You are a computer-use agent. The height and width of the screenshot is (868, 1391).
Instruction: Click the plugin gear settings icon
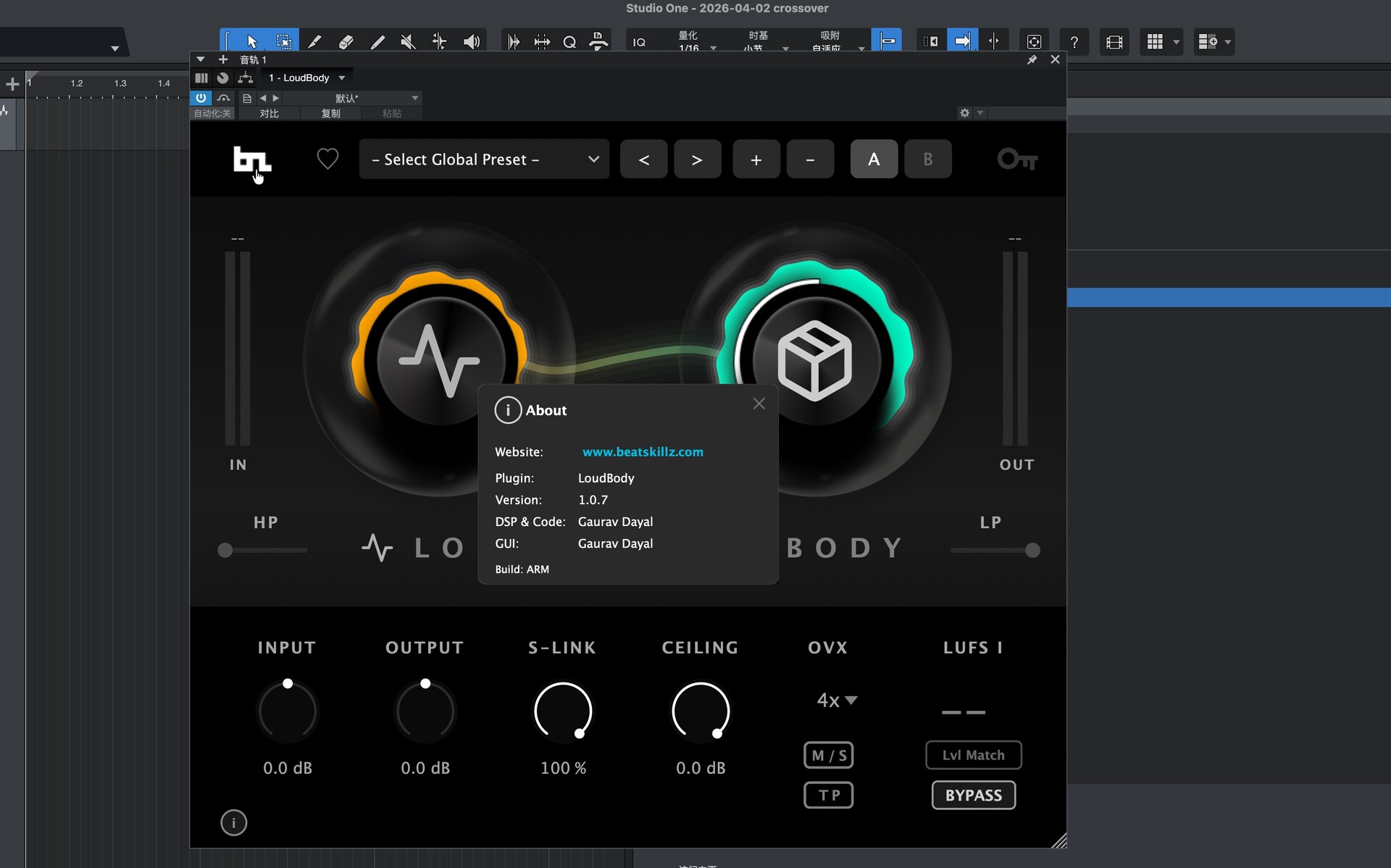coord(964,113)
